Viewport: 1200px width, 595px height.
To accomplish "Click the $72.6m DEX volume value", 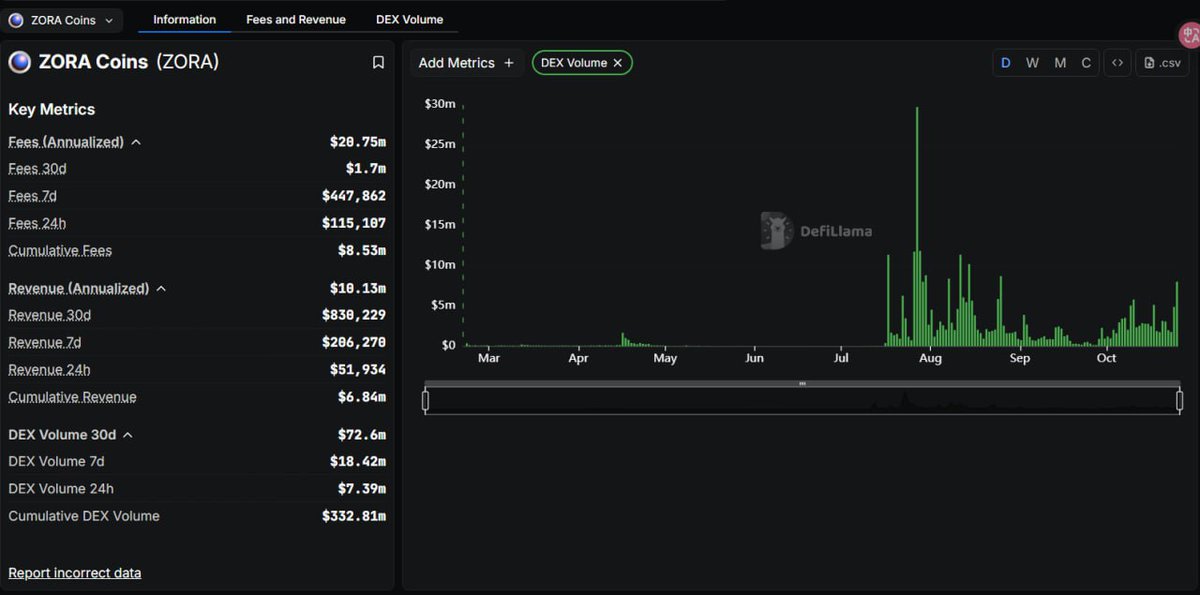I will coord(362,435).
